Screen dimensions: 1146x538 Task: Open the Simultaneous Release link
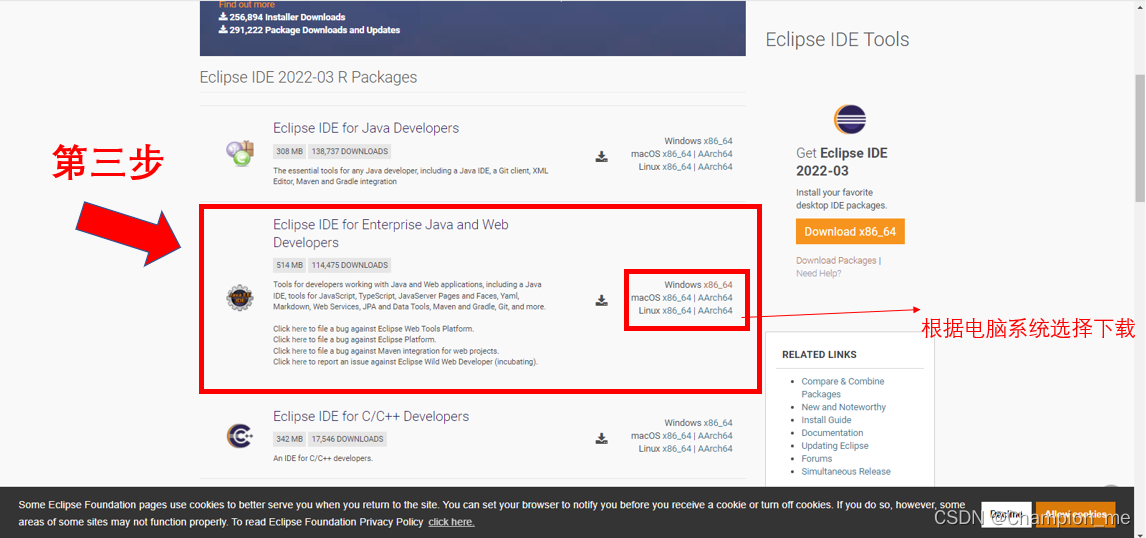(x=846, y=471)
